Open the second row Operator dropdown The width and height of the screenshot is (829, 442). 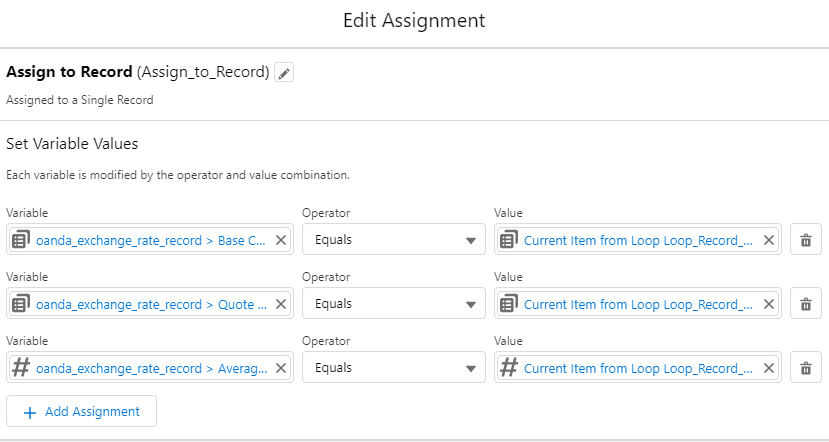(x=394, y=304)
